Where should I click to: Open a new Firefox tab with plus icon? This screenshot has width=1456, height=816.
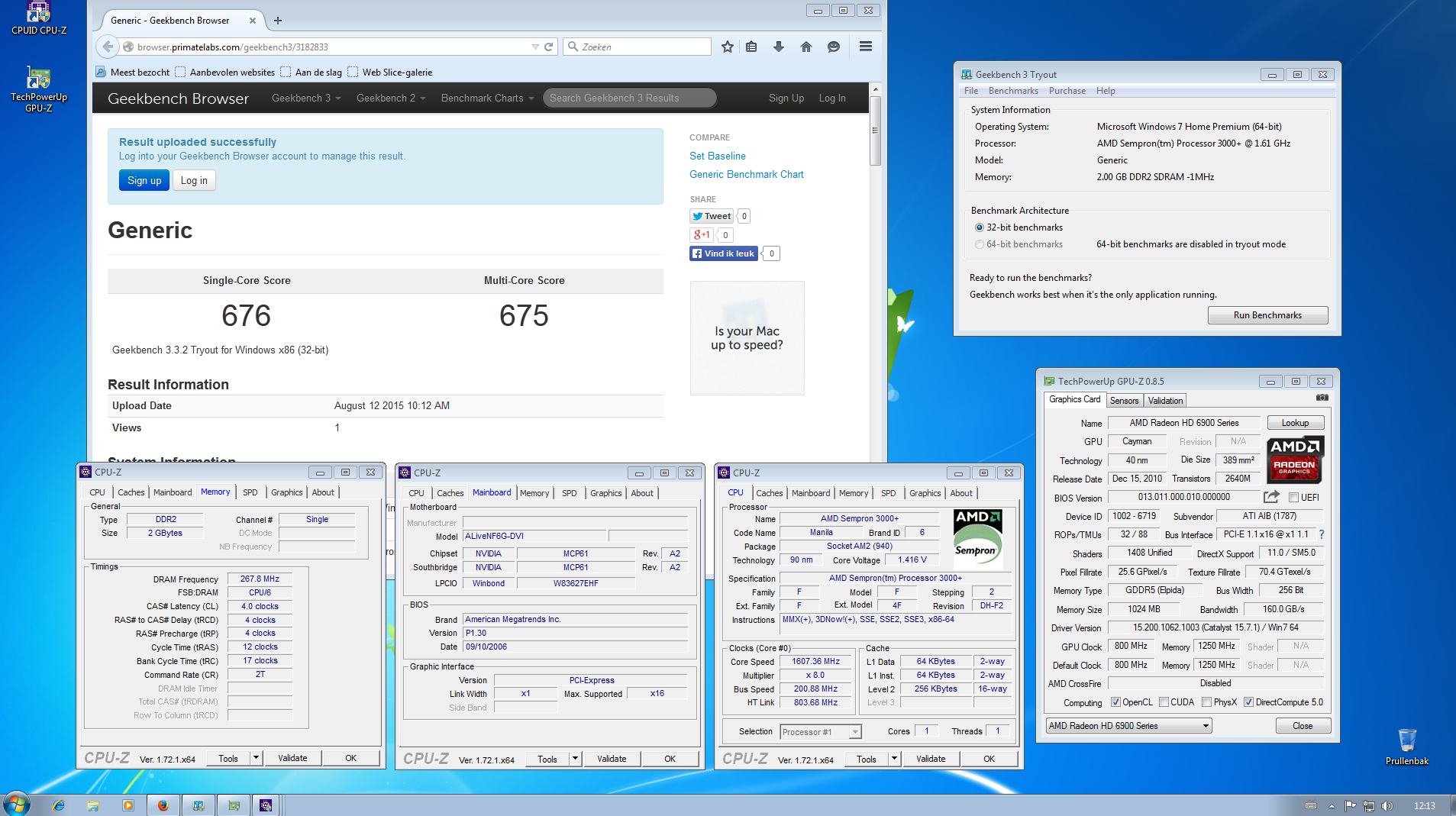(278, 21)
